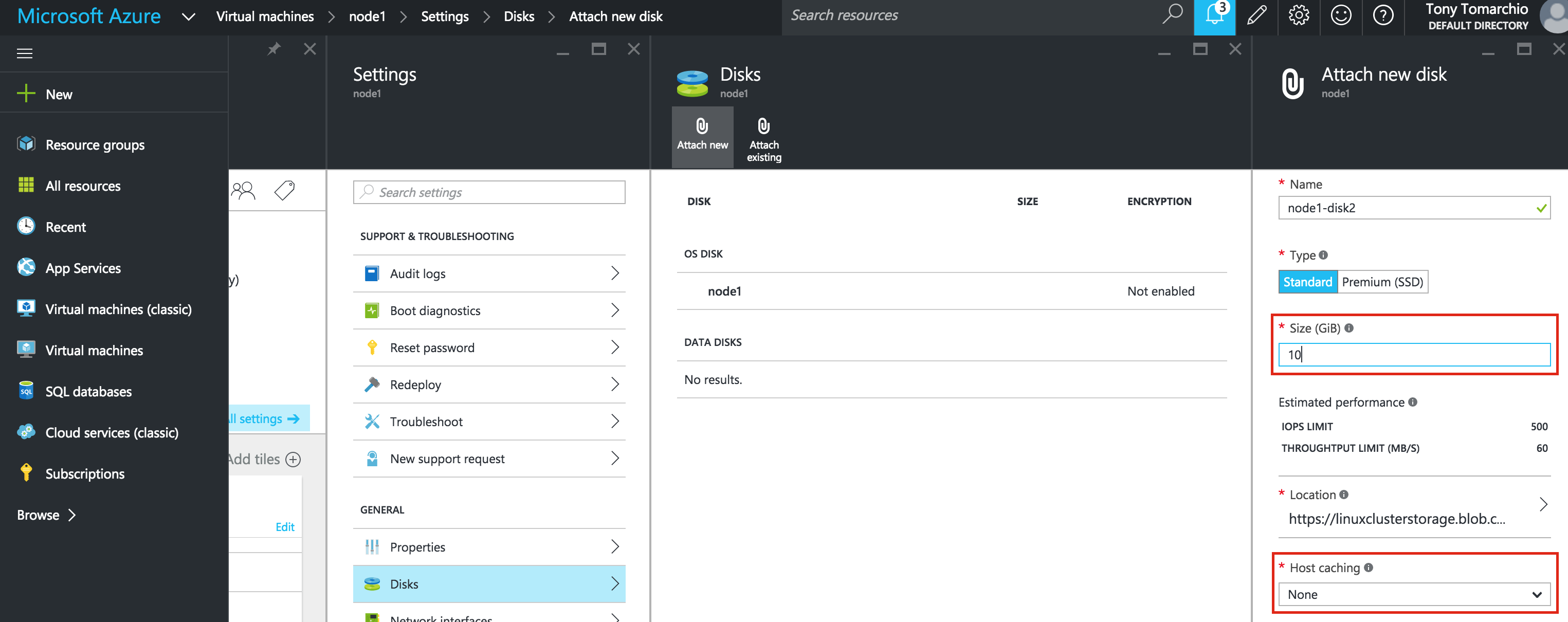Click the feedback smiley icon
Image resolution: width=1568 pixels, height=622 pixels.
1340,16
